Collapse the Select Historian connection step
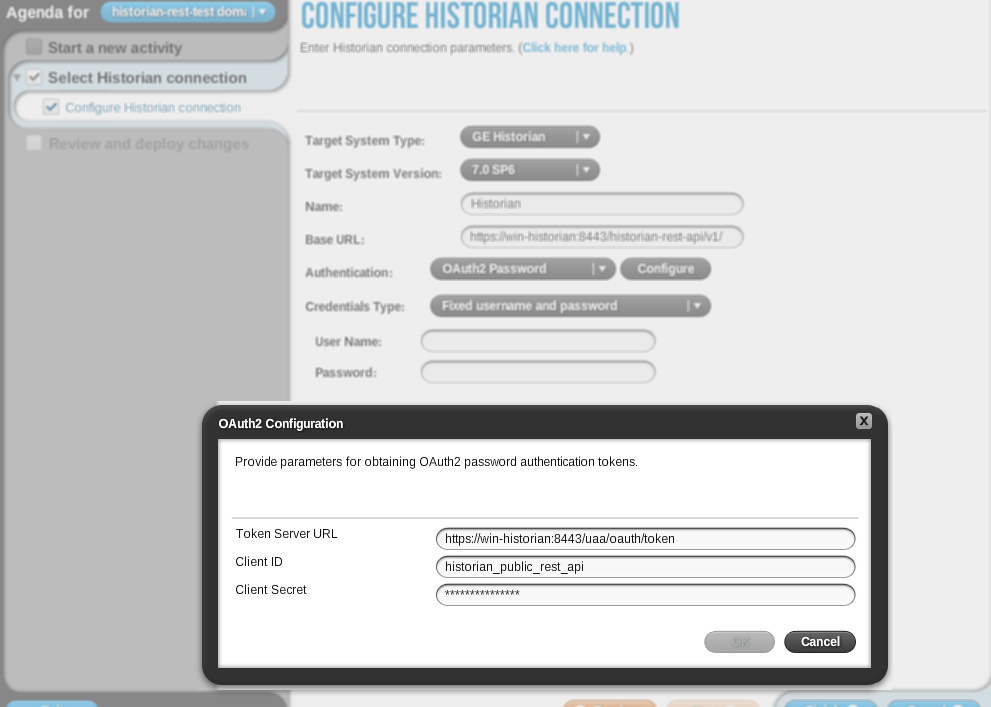 point(17,78)
